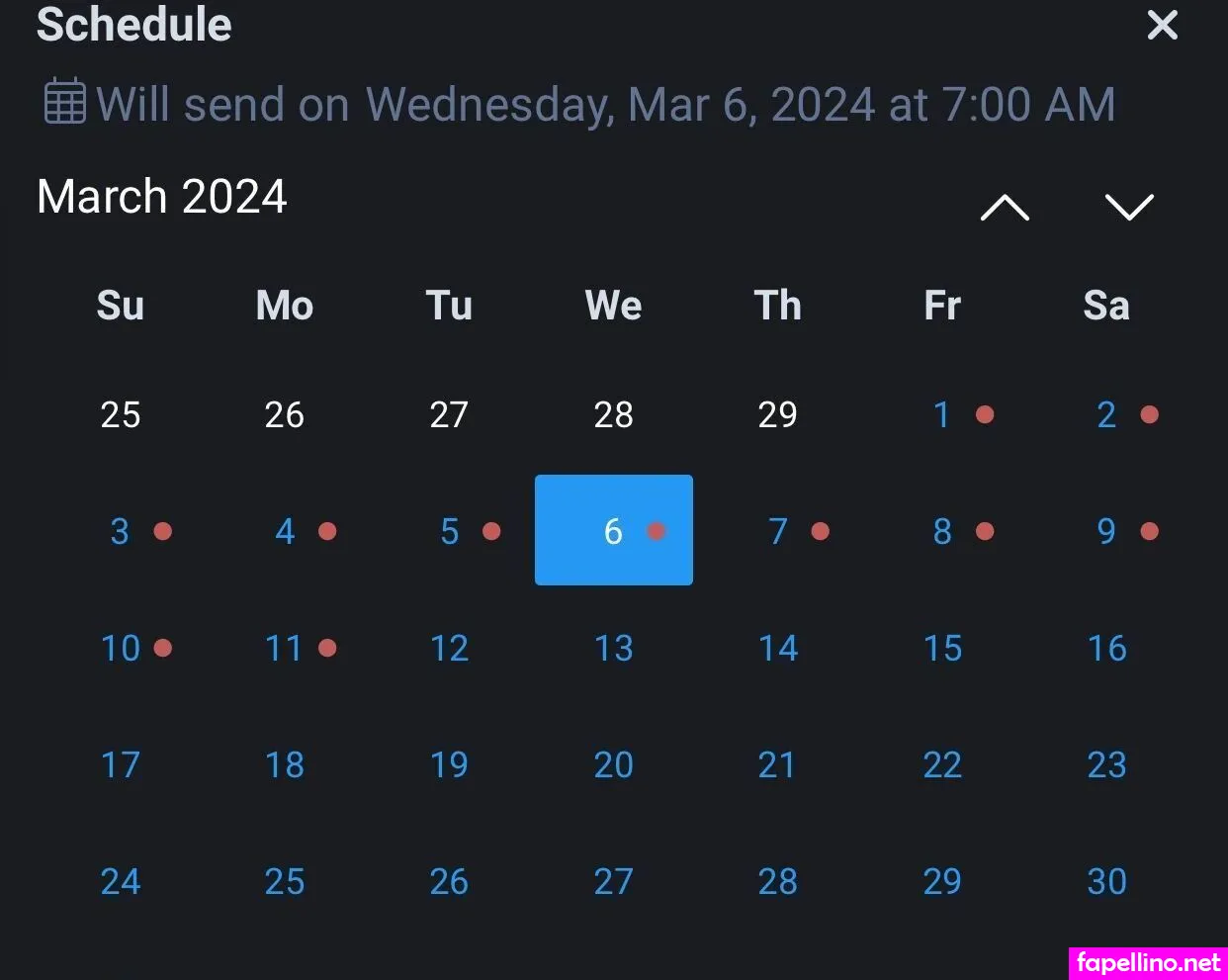This screenshot has height=980, width=1228.
Task: Advance to next month with down chevron
Action: click(1128, 207)
